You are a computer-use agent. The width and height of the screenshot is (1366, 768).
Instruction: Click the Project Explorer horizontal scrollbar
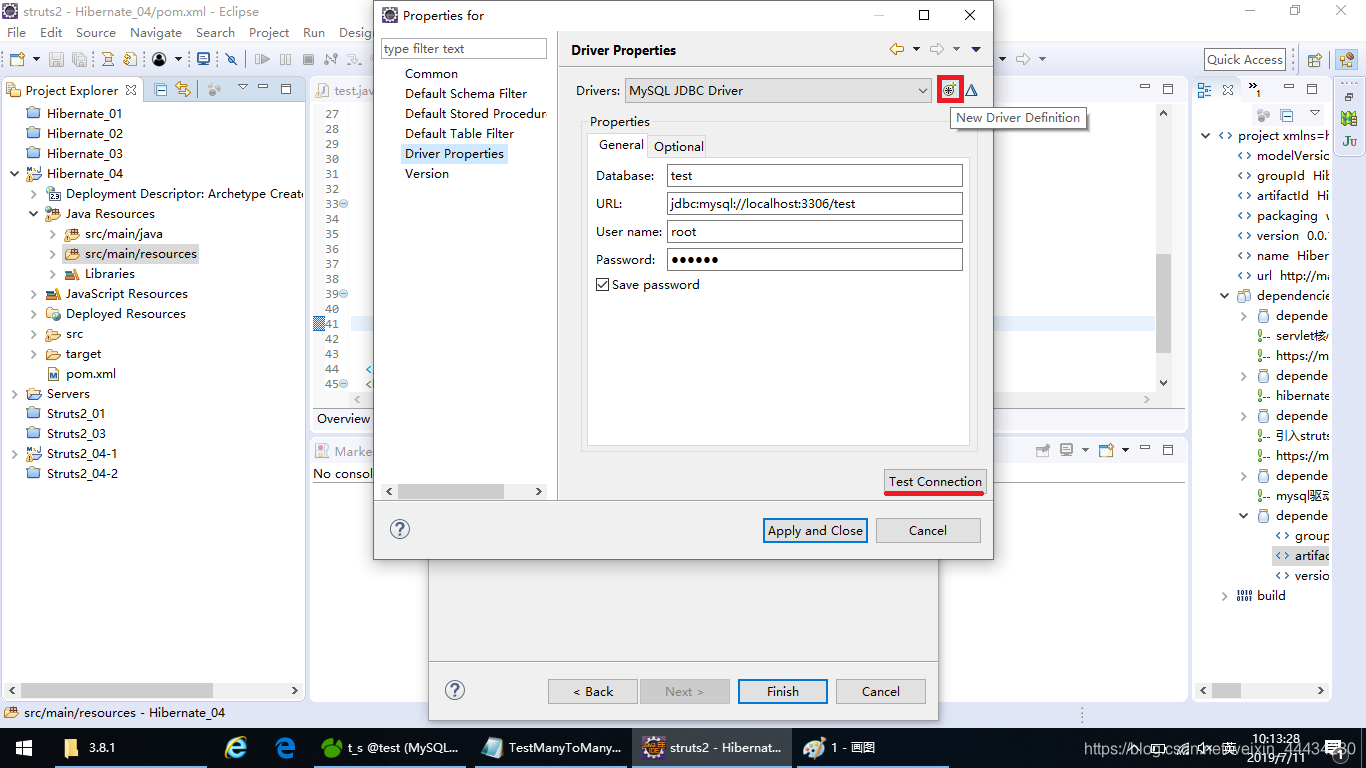point(116,690)
